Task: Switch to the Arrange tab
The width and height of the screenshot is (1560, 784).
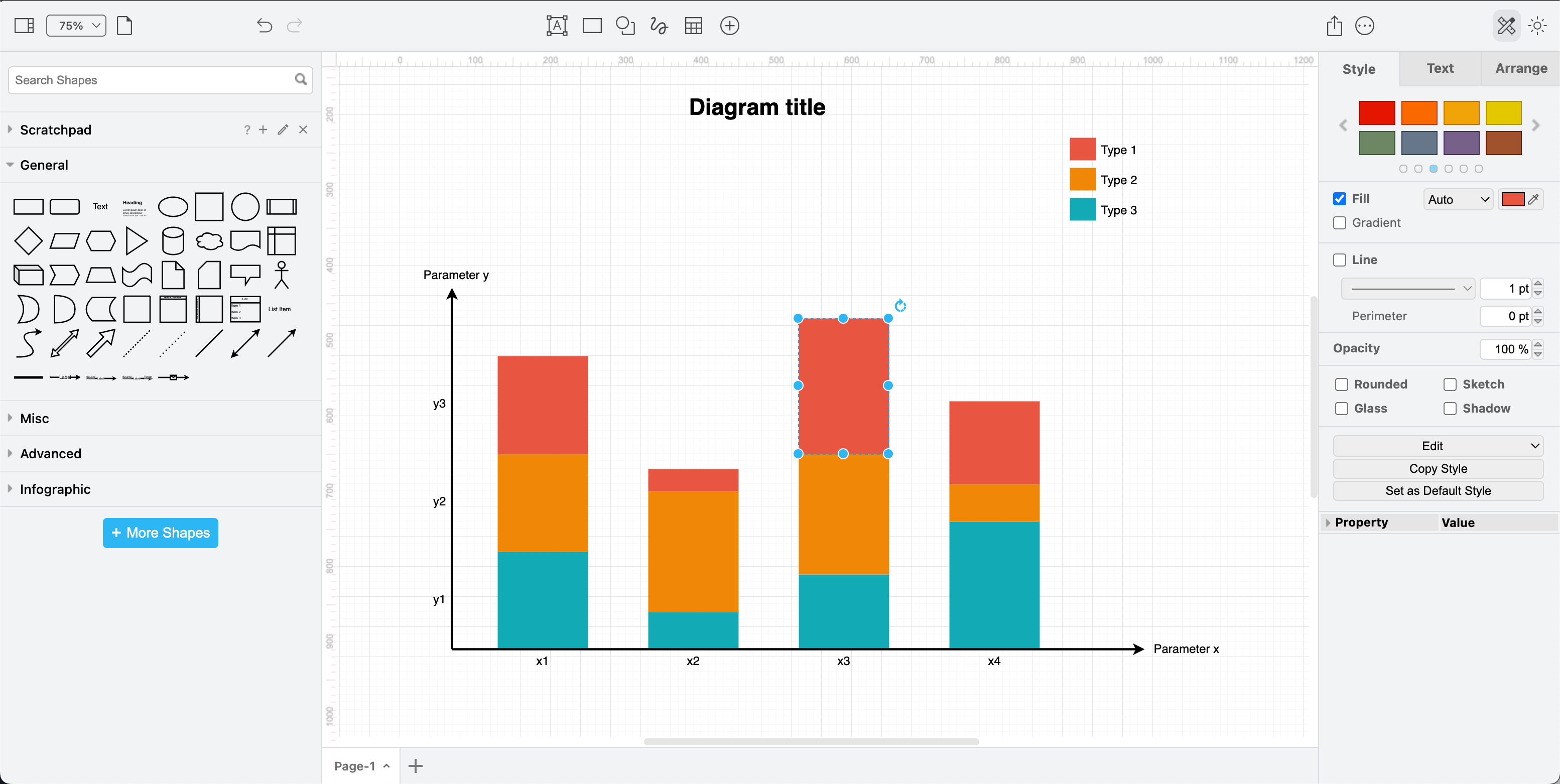Action: point(1521,68)
